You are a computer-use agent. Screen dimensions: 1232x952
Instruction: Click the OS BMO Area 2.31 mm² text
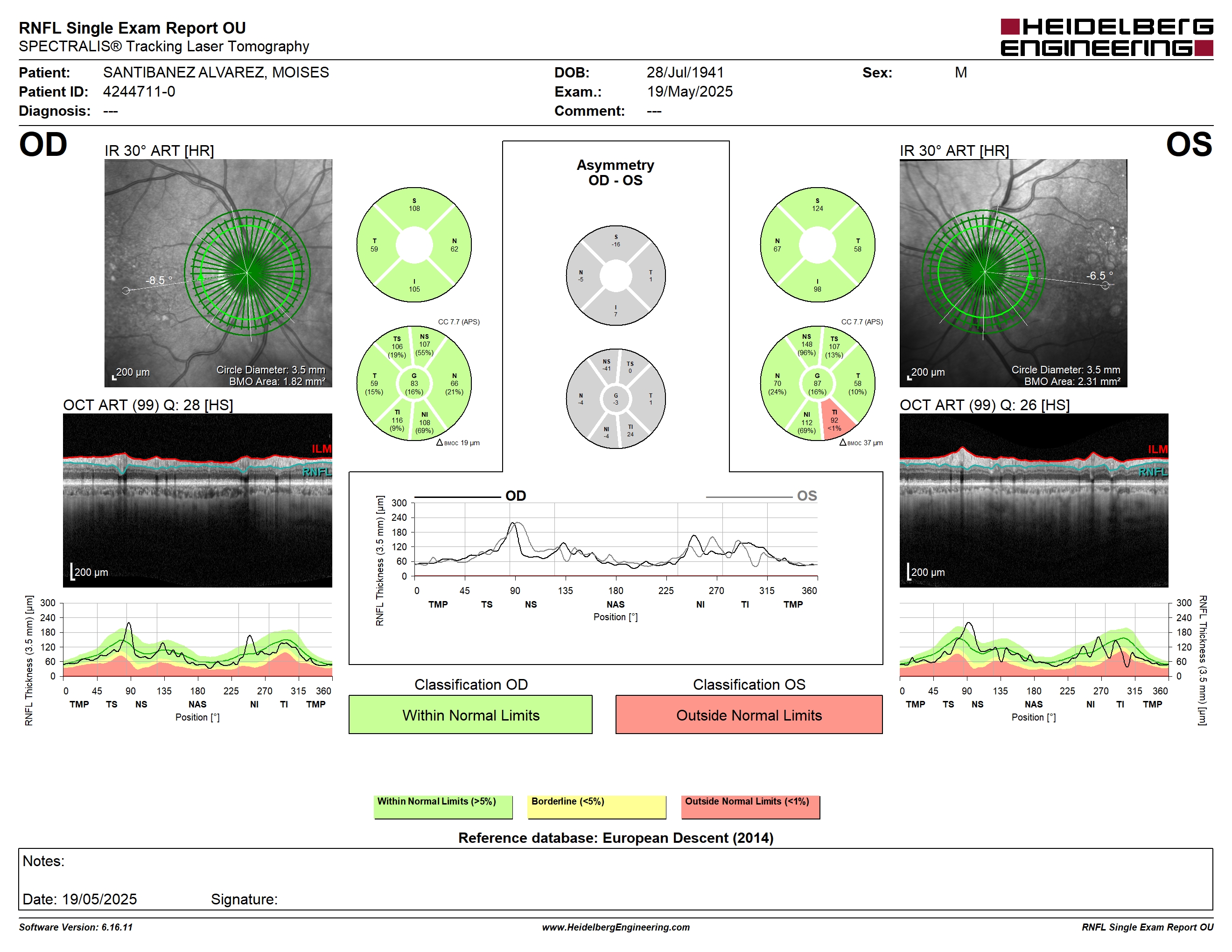(x=1072, y=381)
